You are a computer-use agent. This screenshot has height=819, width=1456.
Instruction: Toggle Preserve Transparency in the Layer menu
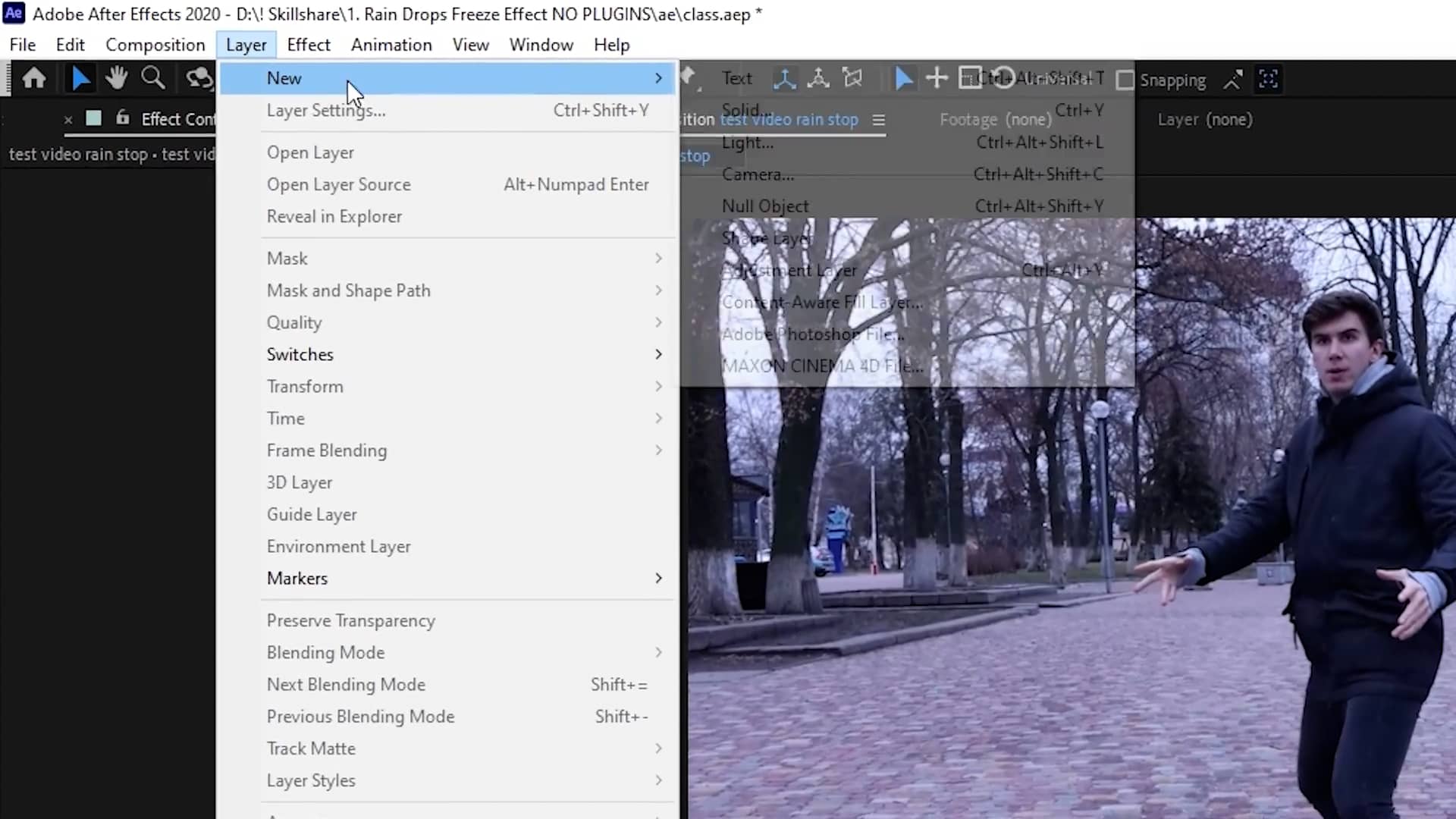pos(350,620)
